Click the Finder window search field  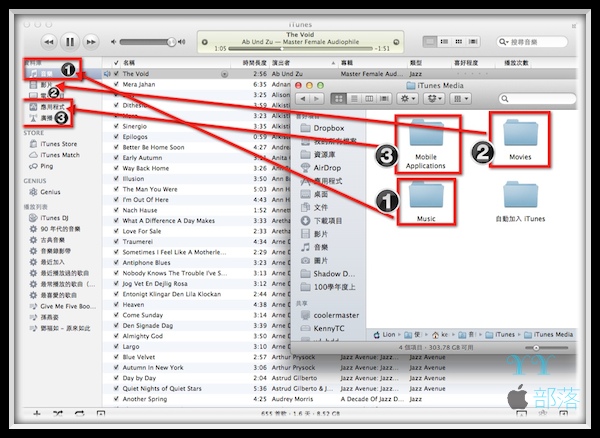click(537, 99)
